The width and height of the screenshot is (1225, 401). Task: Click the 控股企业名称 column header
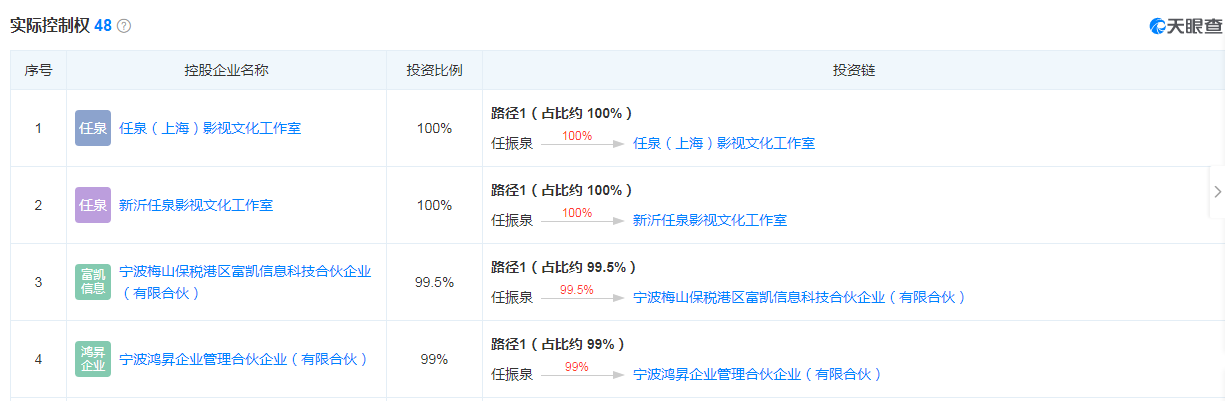(x=226, y=71)
